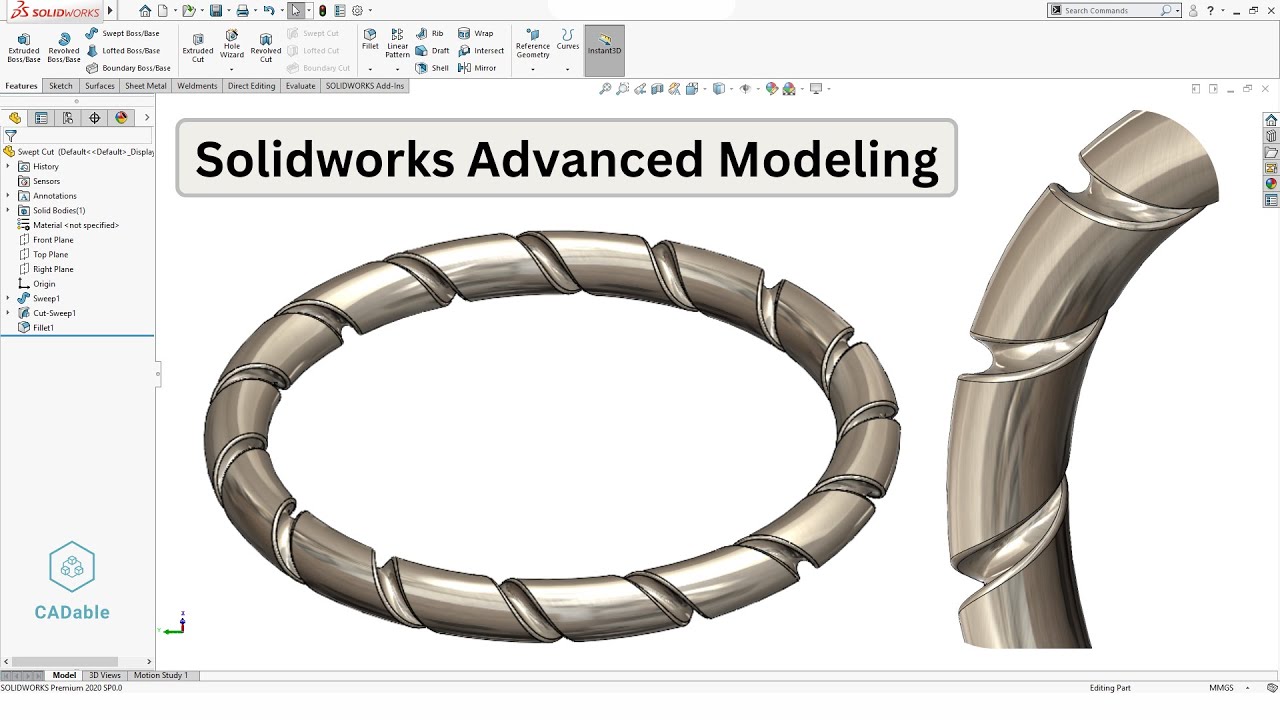Select the Draft tool
1280x720 pixels.
432,50
